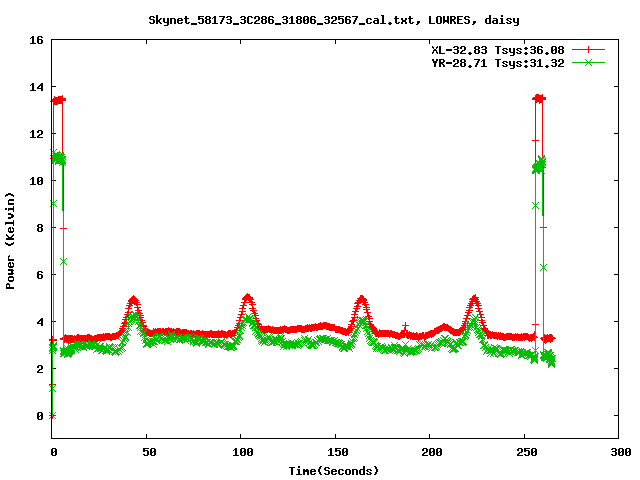This screenshot has width=640, height=480.
Task: Click y-axis tick label 6
Action: [40, 275]
